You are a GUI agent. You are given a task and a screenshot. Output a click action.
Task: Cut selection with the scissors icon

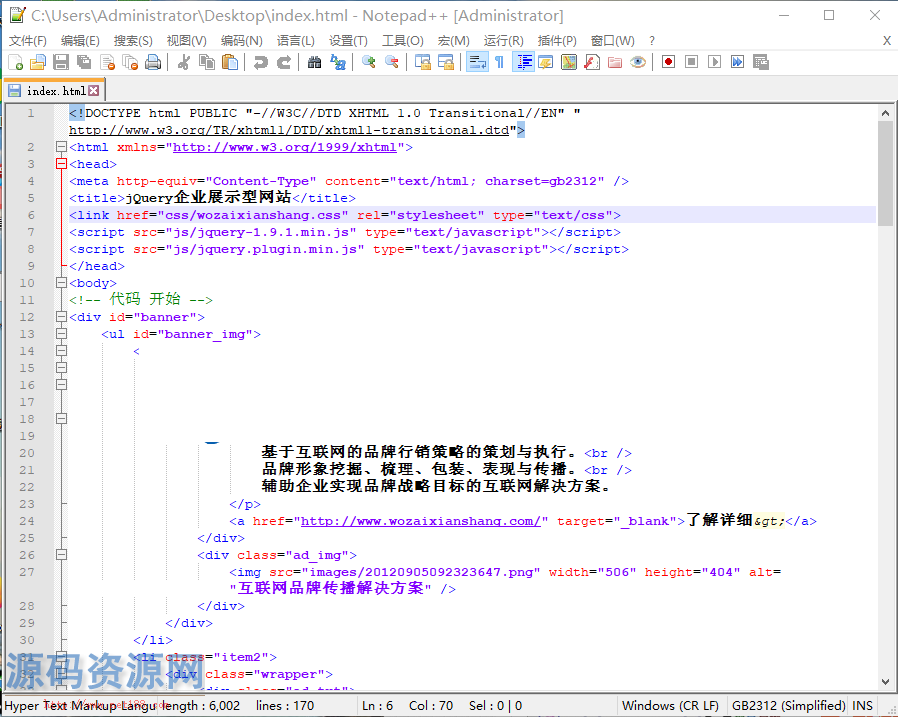pos(184,62)
